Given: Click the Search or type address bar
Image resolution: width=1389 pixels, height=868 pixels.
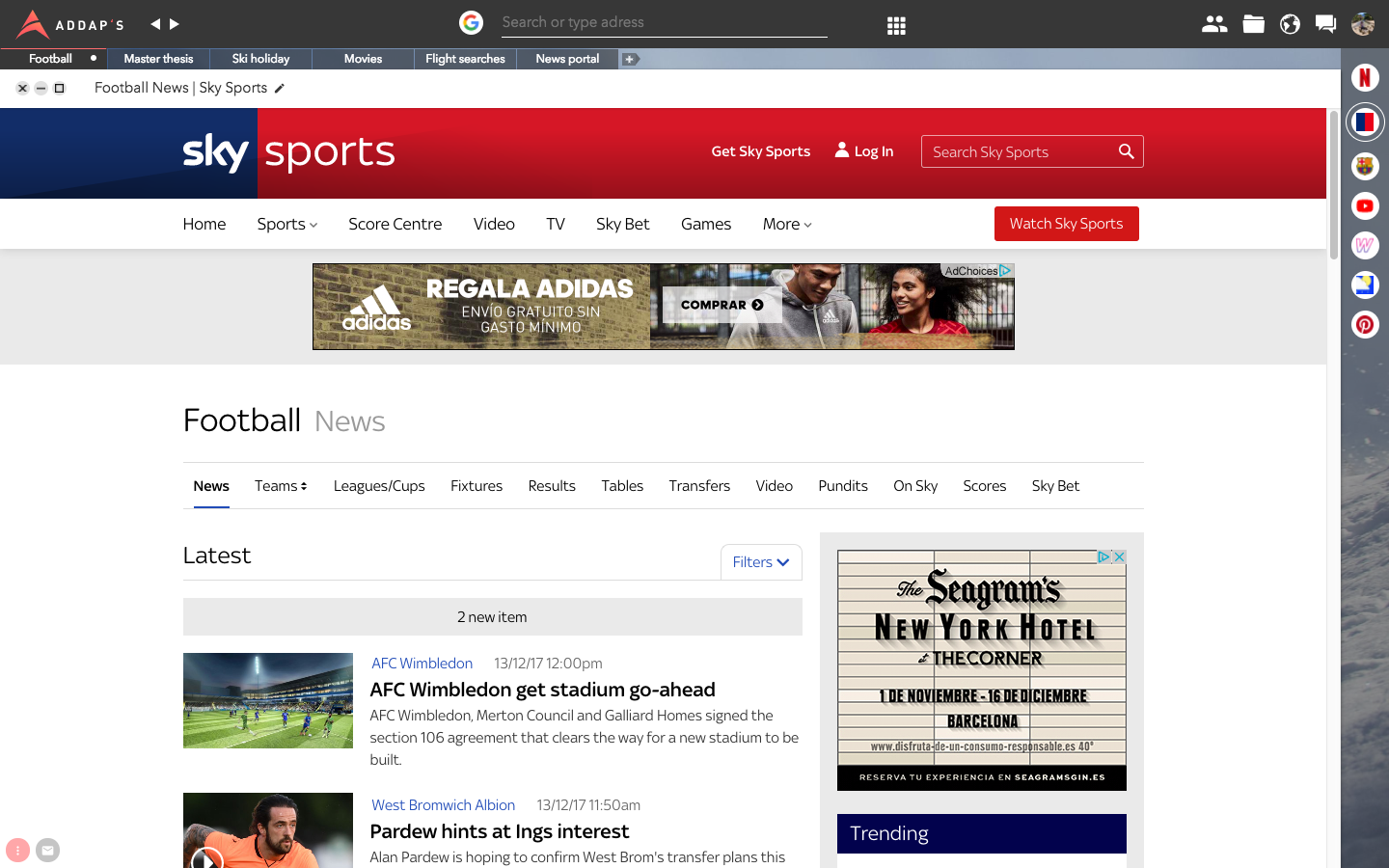Looking at the screenshot, I should coord(664,22).
